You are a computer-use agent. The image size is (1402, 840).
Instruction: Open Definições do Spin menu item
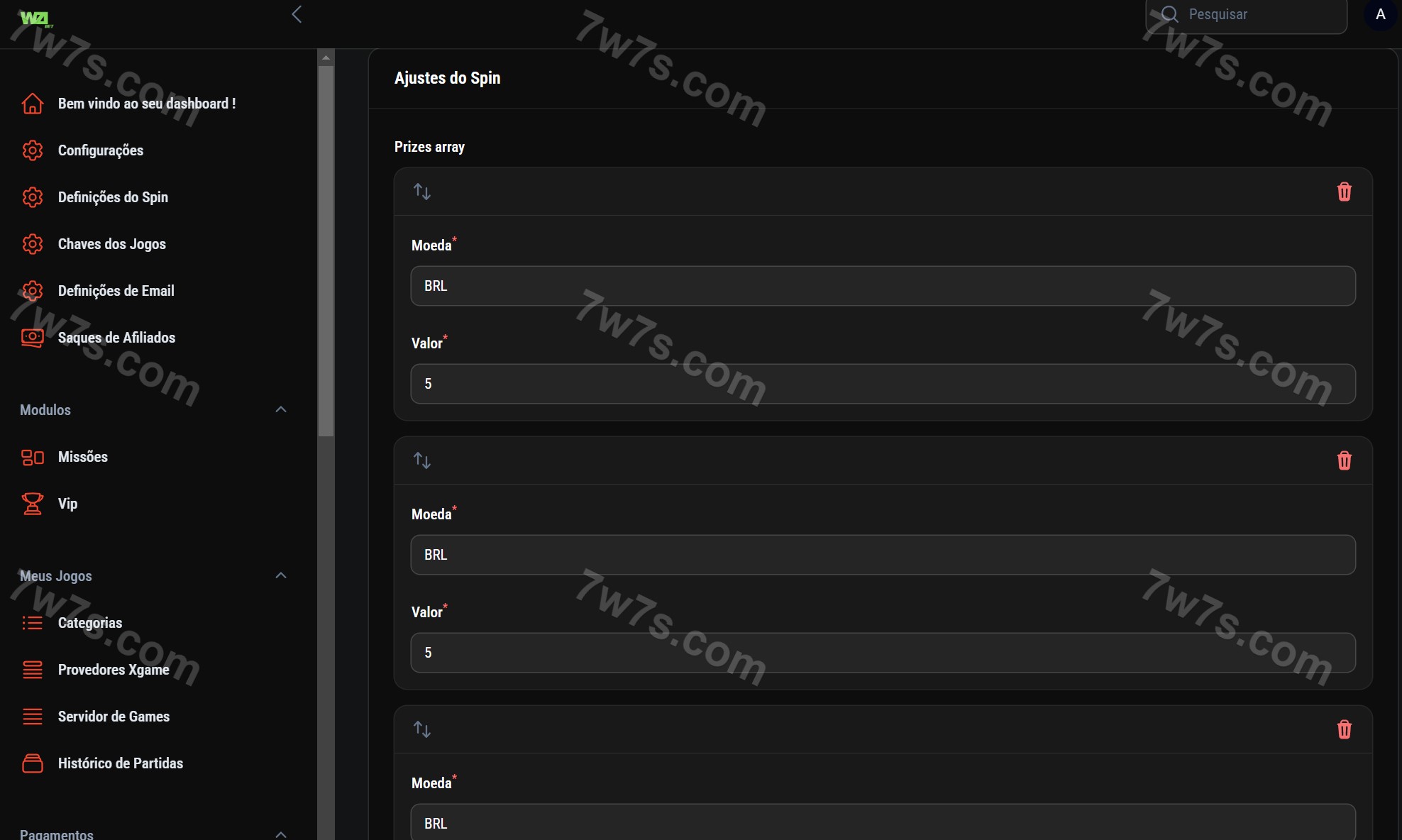113,197
